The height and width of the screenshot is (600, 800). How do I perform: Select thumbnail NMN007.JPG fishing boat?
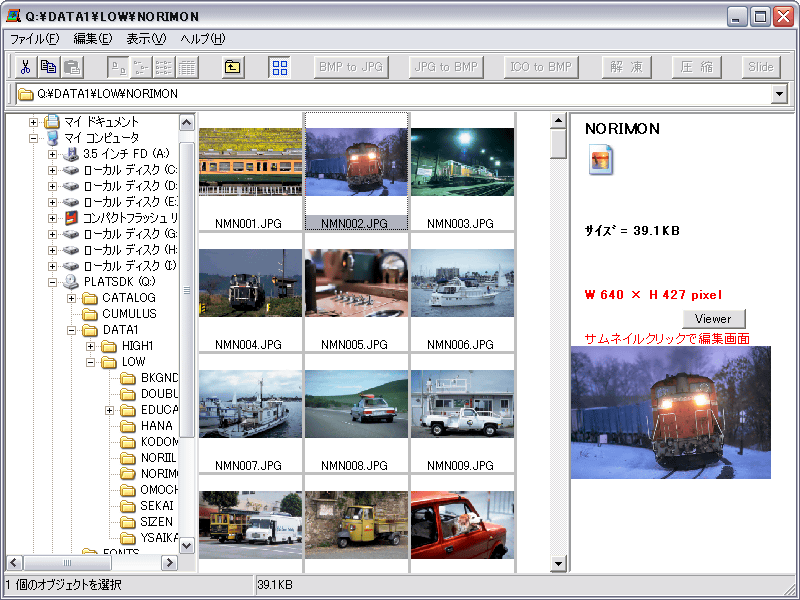coord(251,404)
